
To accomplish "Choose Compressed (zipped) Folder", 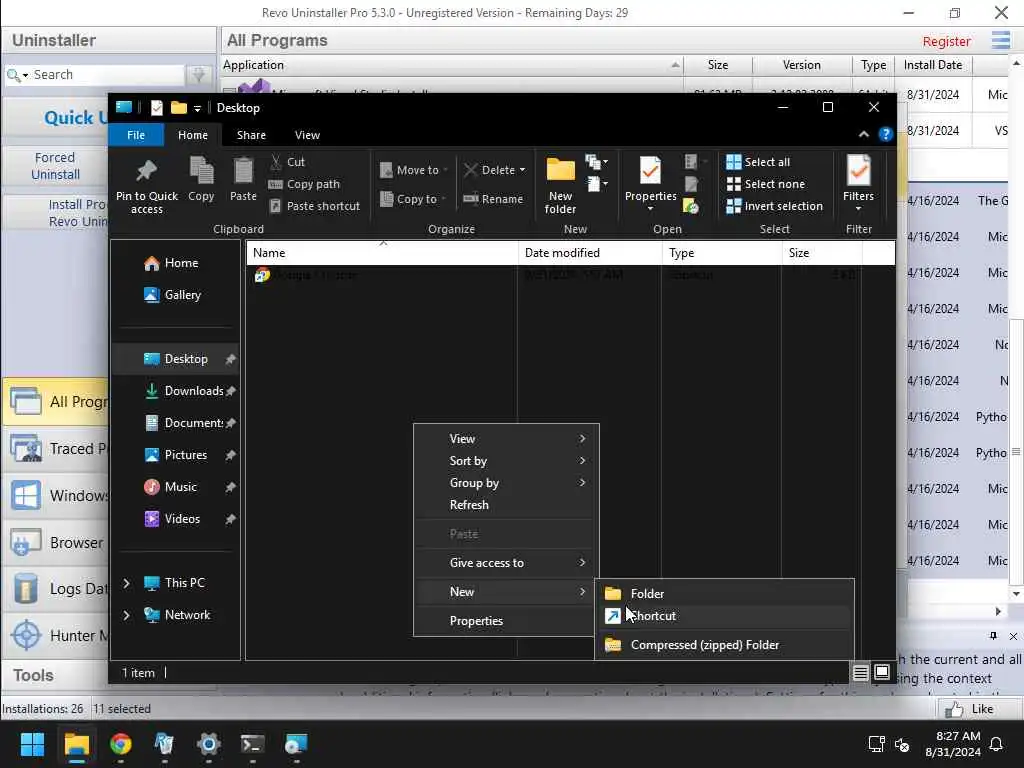I will (x=724, y=645).
